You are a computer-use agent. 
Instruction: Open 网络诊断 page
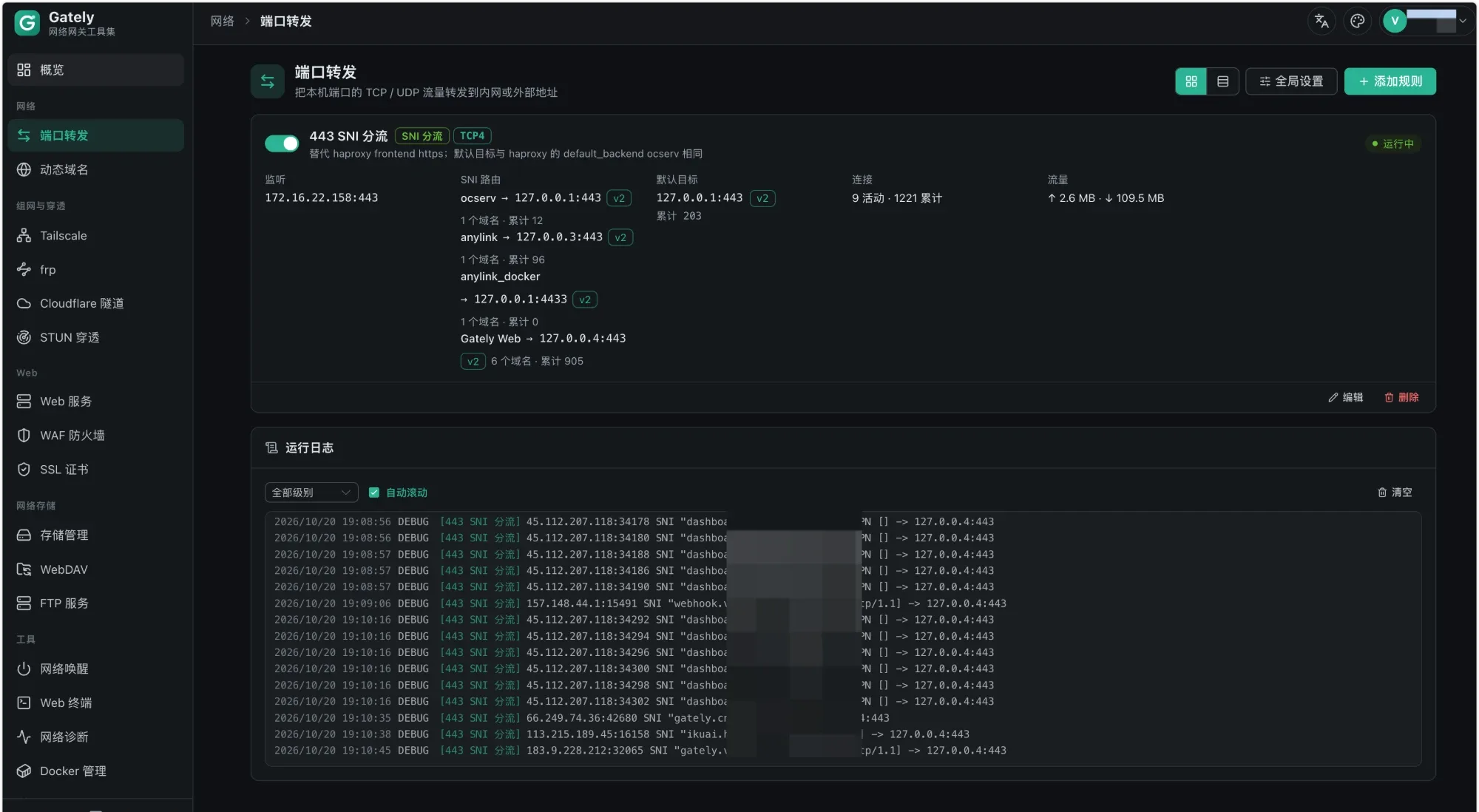(96, 737)
